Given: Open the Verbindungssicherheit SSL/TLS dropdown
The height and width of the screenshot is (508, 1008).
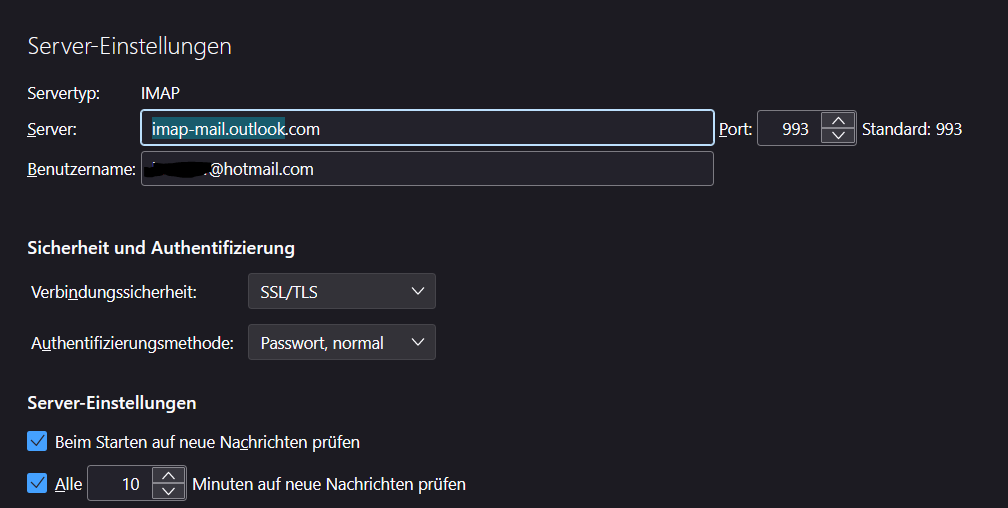Looking at the screenshot, I should [341, 292].
